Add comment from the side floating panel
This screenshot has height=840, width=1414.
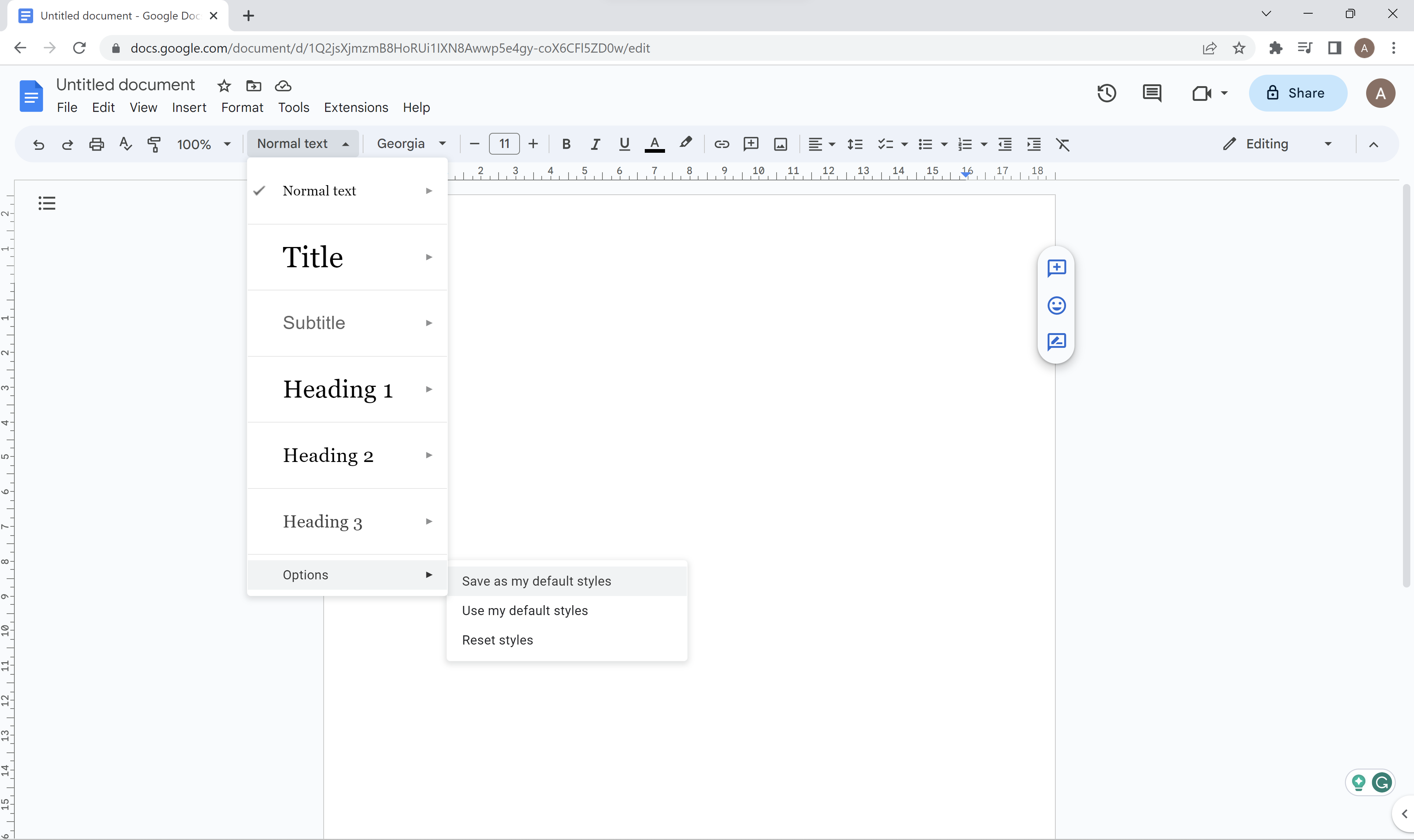tap(1056, 268)
